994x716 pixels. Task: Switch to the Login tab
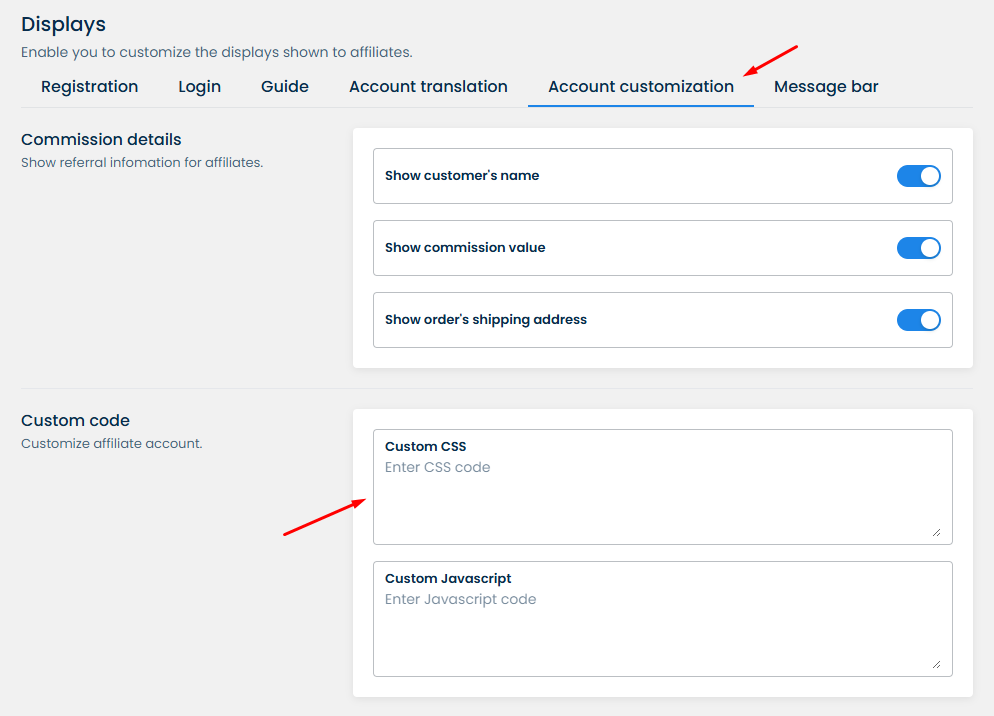click(199, 87)
